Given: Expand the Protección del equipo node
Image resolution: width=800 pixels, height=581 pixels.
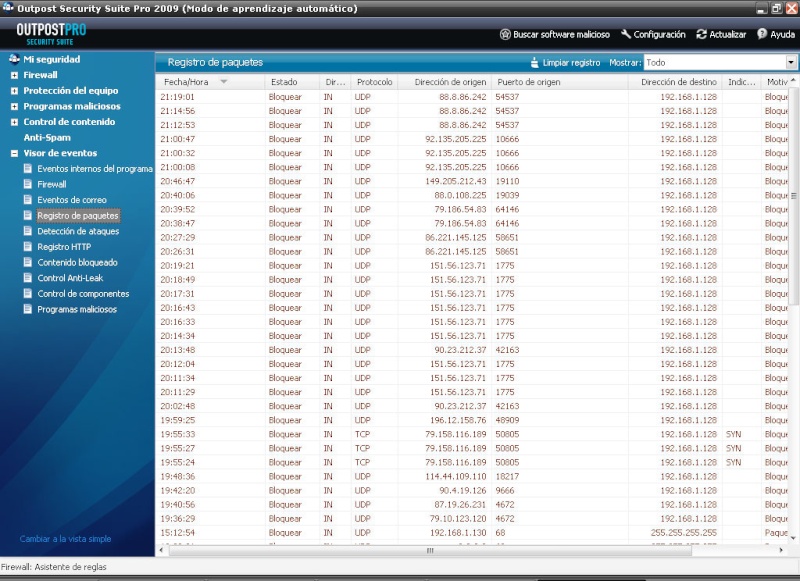Looking at the screenshot, I should coord(14,91).
